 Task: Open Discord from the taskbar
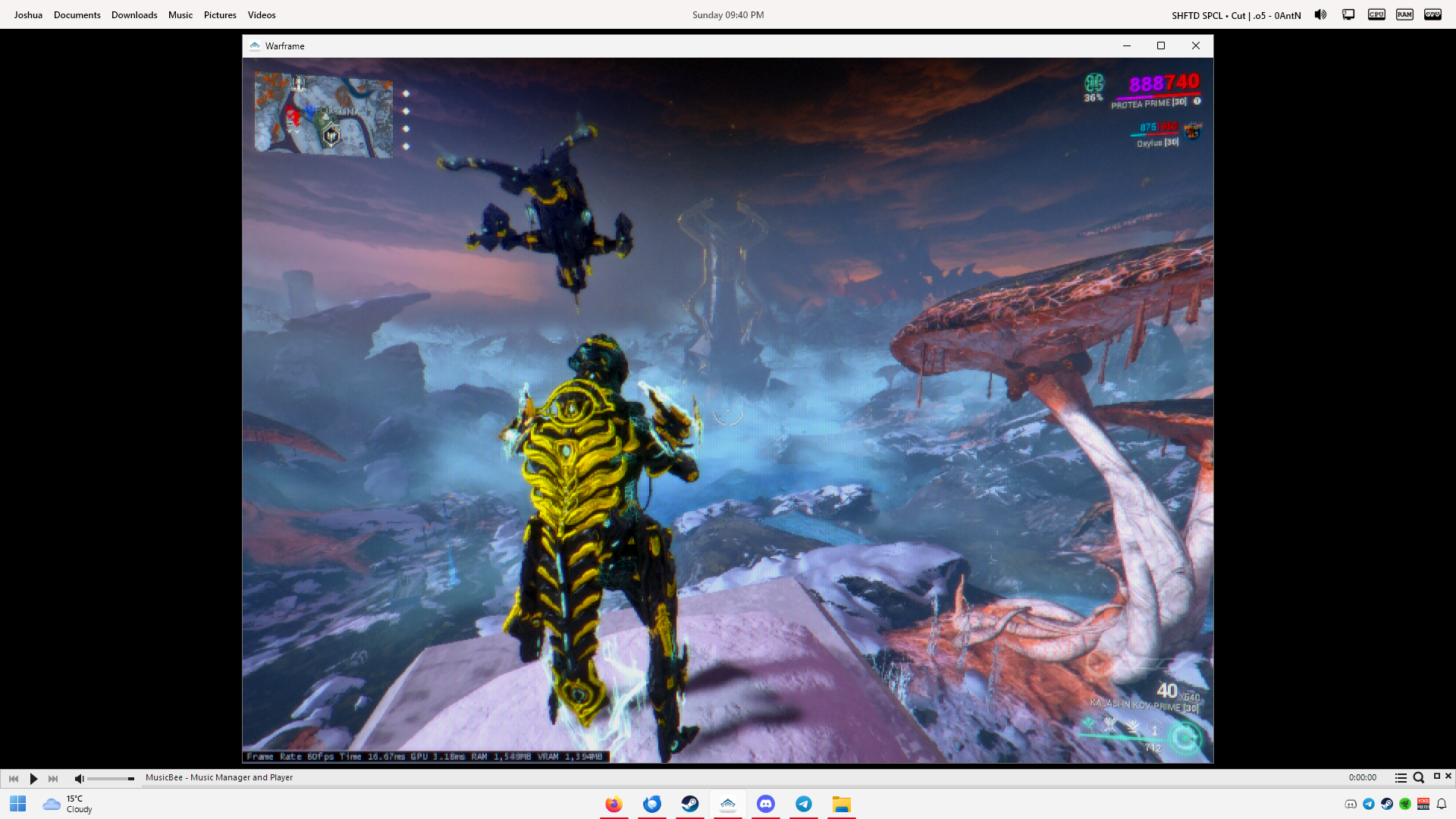[766, 804]
